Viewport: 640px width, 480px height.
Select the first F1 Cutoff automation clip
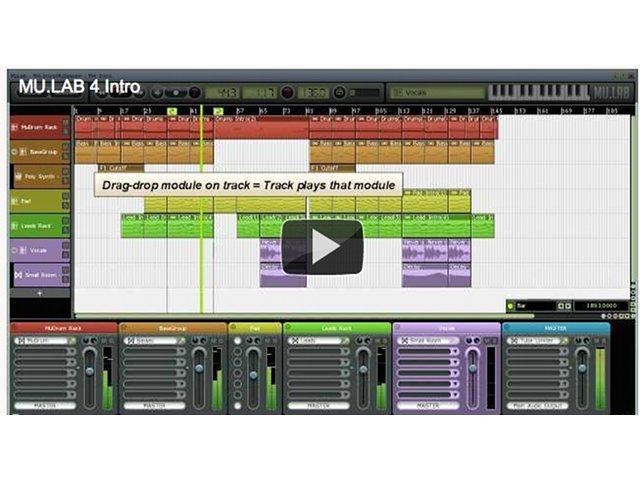click(x=121, y=168)
